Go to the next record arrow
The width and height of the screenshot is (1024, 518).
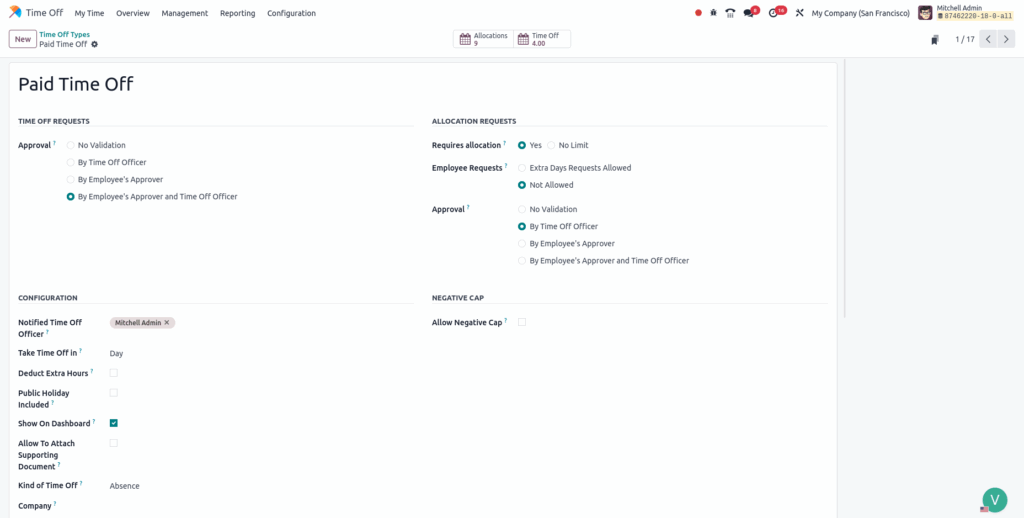(x=1006, y=39)
